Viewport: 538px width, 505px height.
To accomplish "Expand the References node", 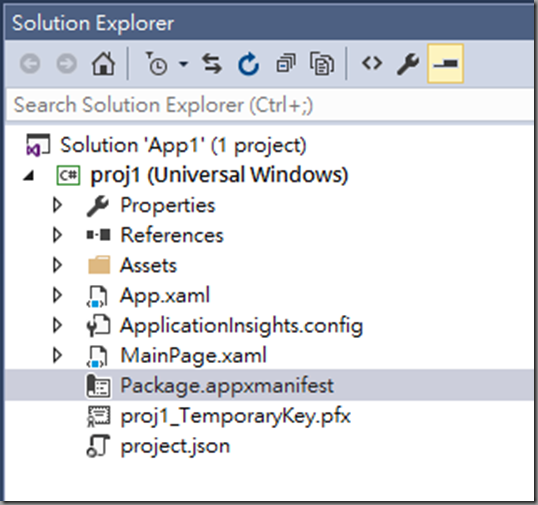I will [57, 235].
